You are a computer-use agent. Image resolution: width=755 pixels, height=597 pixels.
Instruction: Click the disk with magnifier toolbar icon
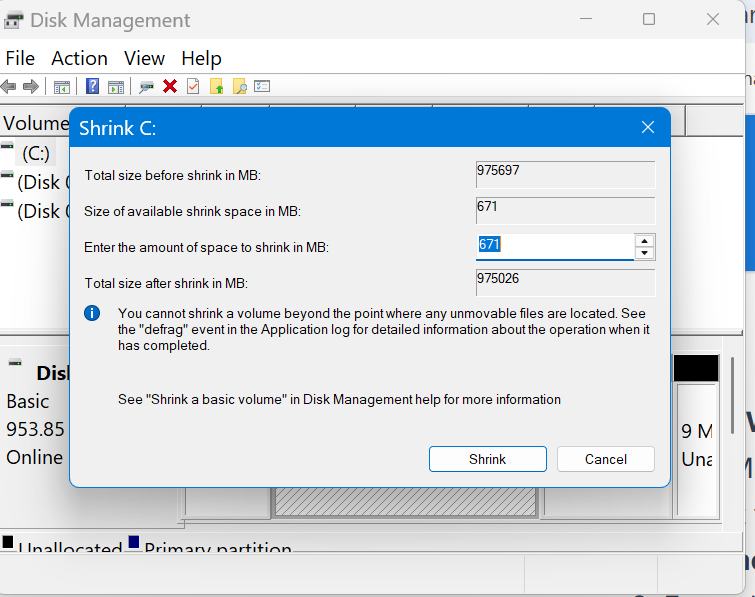[x=146, y=87]
